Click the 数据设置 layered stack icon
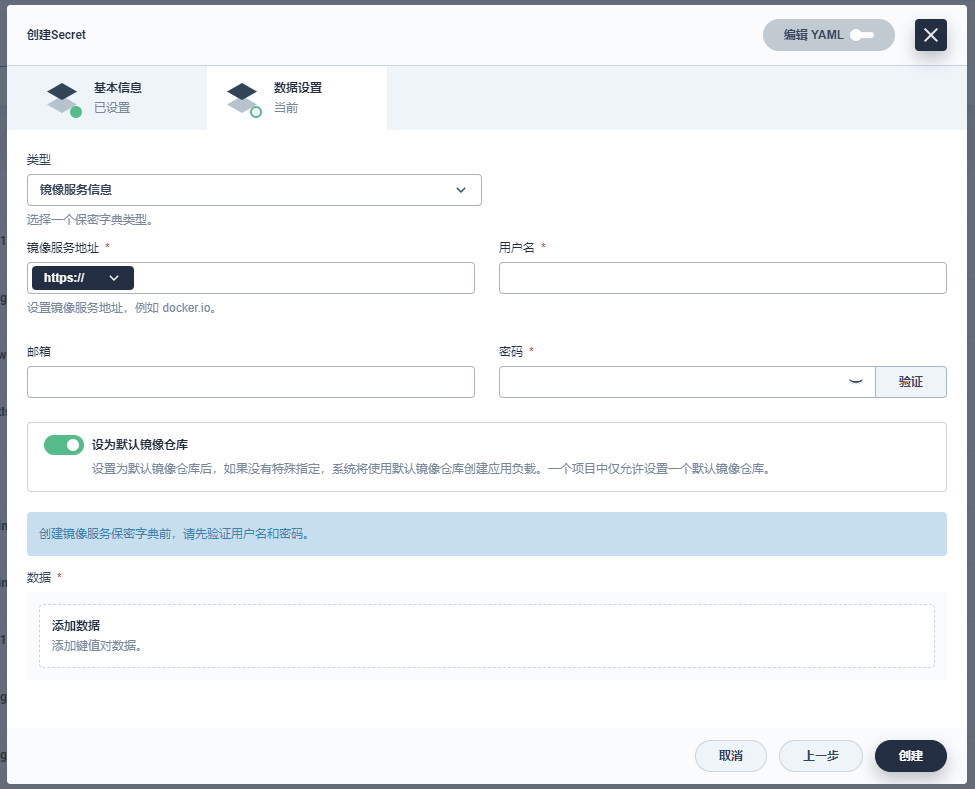This screenshot has height=789, width=975. [x=243, y=98]
